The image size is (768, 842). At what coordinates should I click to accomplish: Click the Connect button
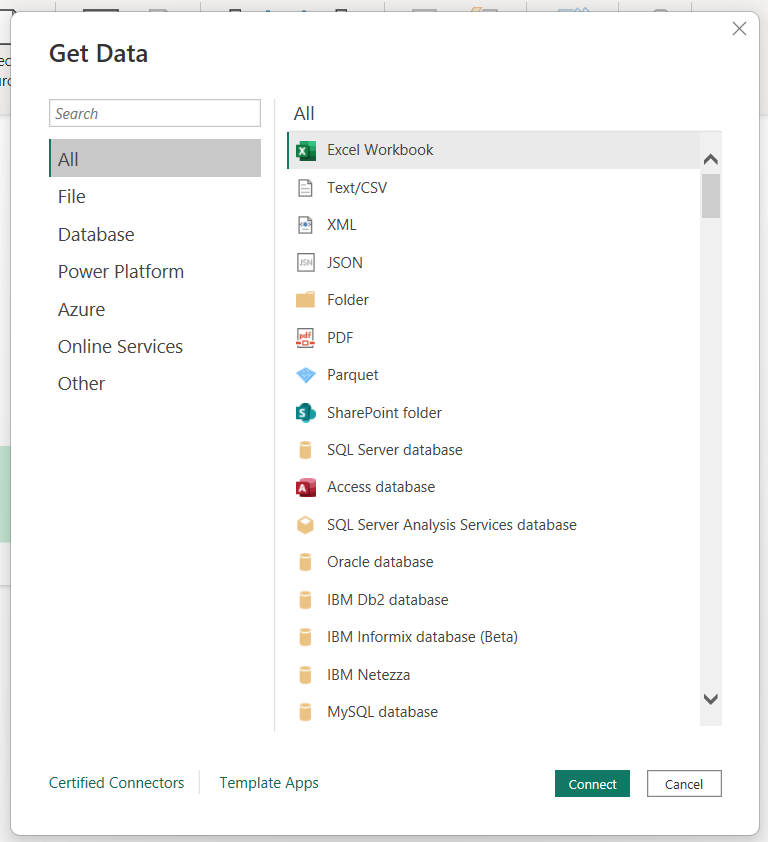point(592,783)
